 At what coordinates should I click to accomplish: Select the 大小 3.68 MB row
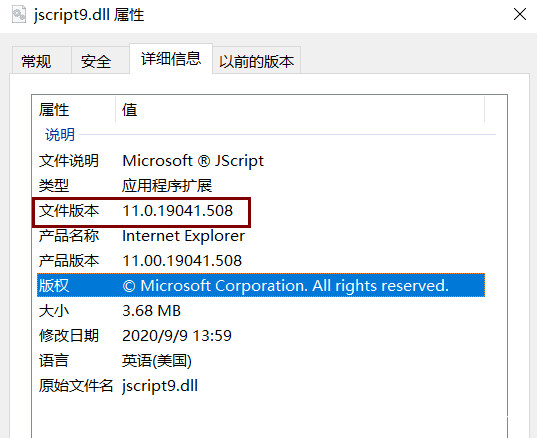261,311
